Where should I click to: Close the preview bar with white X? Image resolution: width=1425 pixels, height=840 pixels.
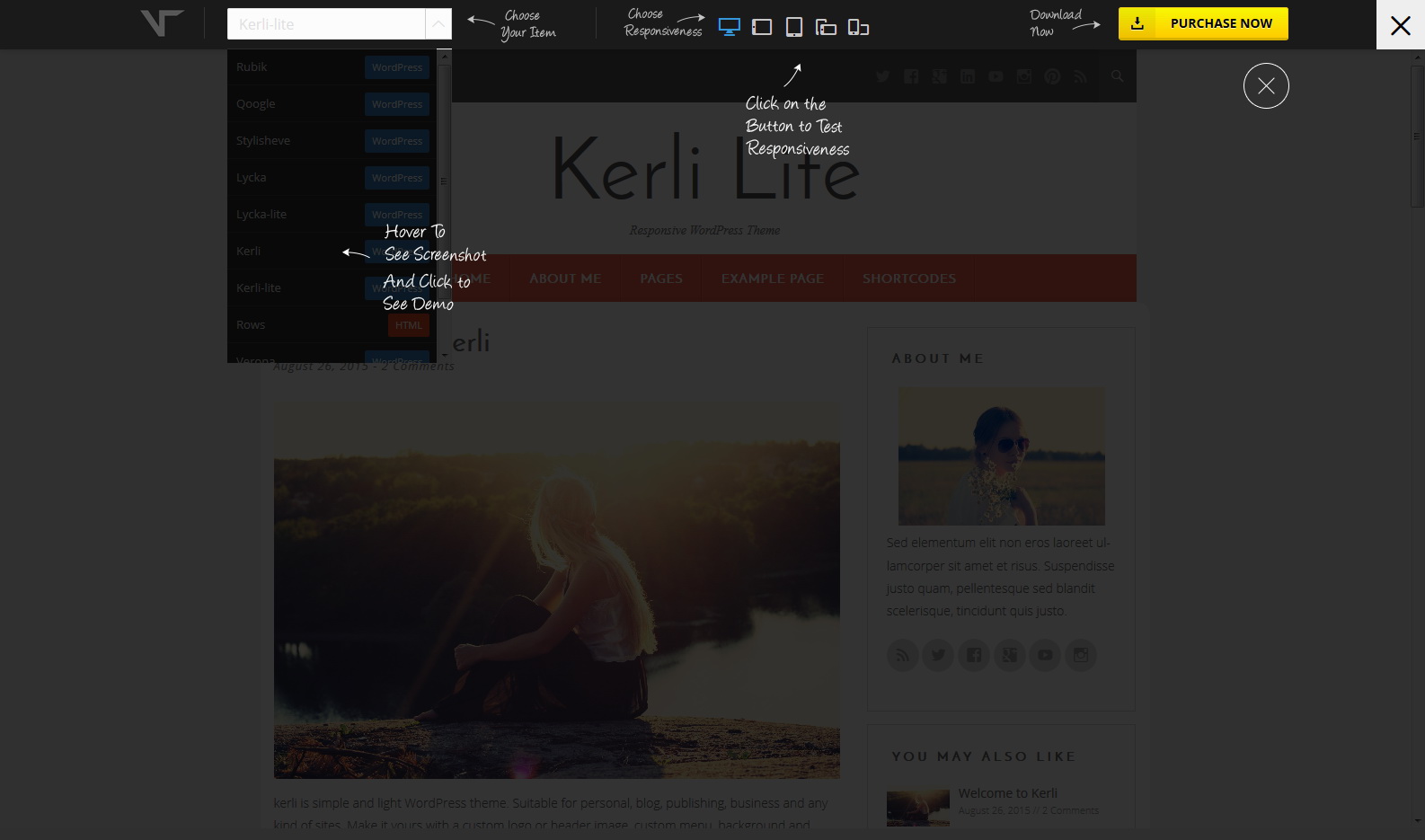click(x=1400, y=25)
